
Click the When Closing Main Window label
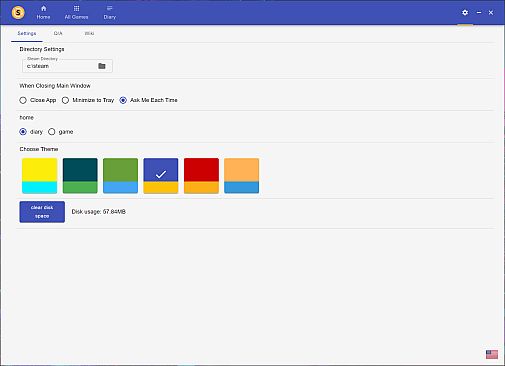(55, 86)
